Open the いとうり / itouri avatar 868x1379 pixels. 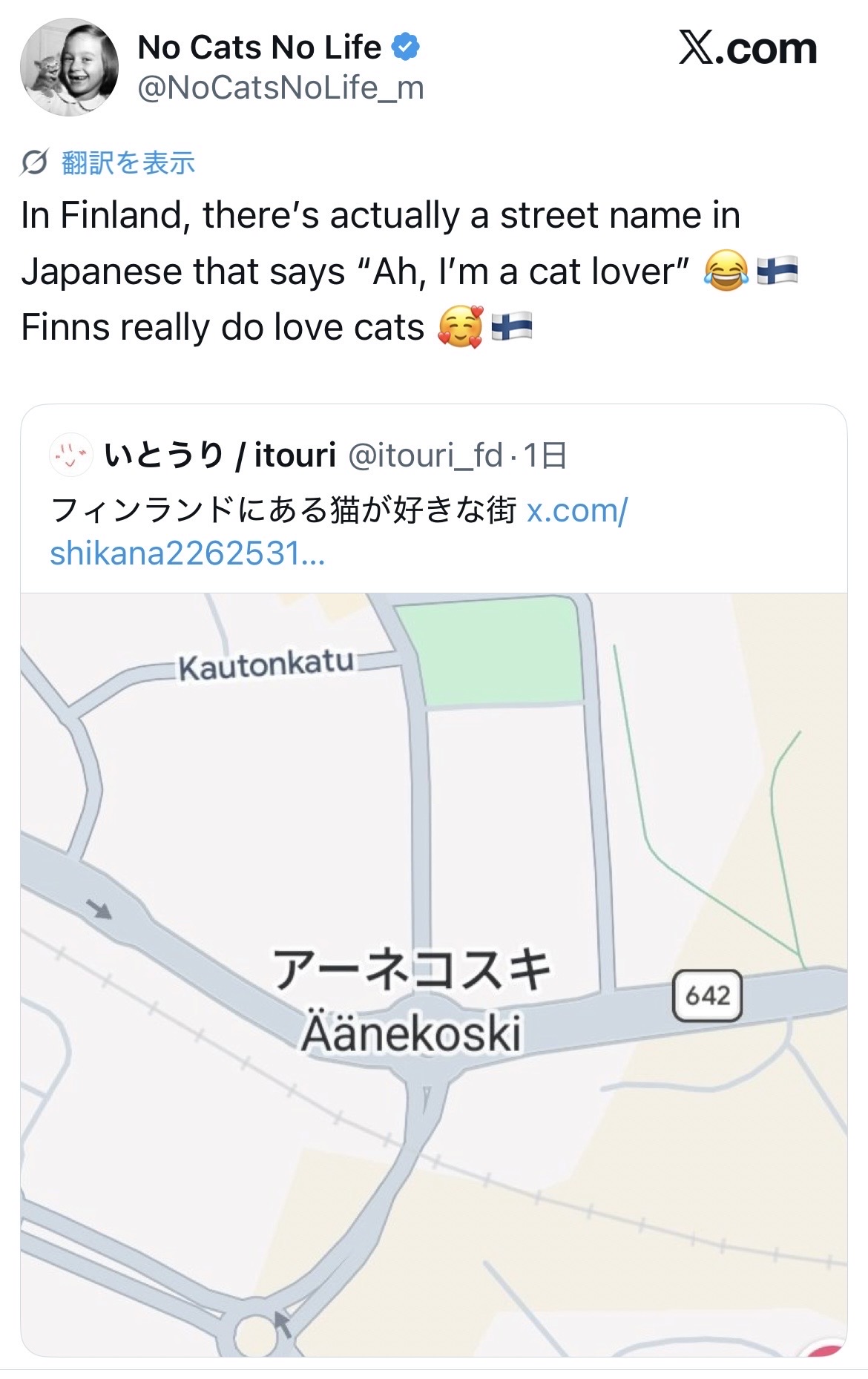[70, 455]
